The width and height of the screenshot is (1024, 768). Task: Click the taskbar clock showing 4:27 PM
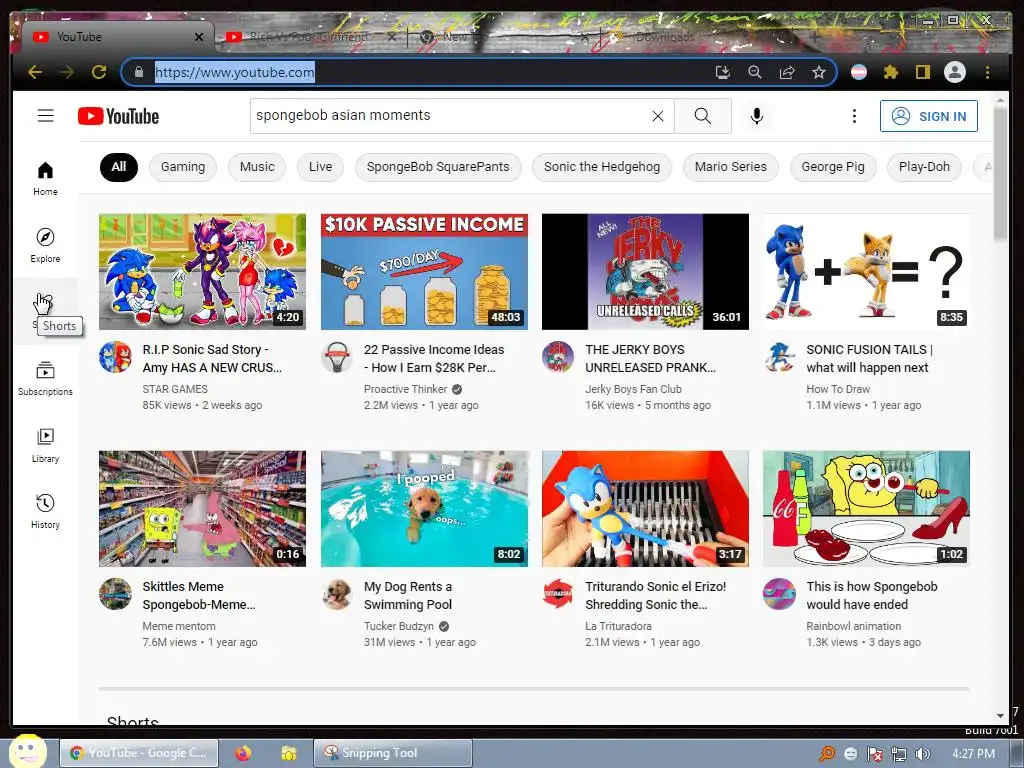click(973, 754)
